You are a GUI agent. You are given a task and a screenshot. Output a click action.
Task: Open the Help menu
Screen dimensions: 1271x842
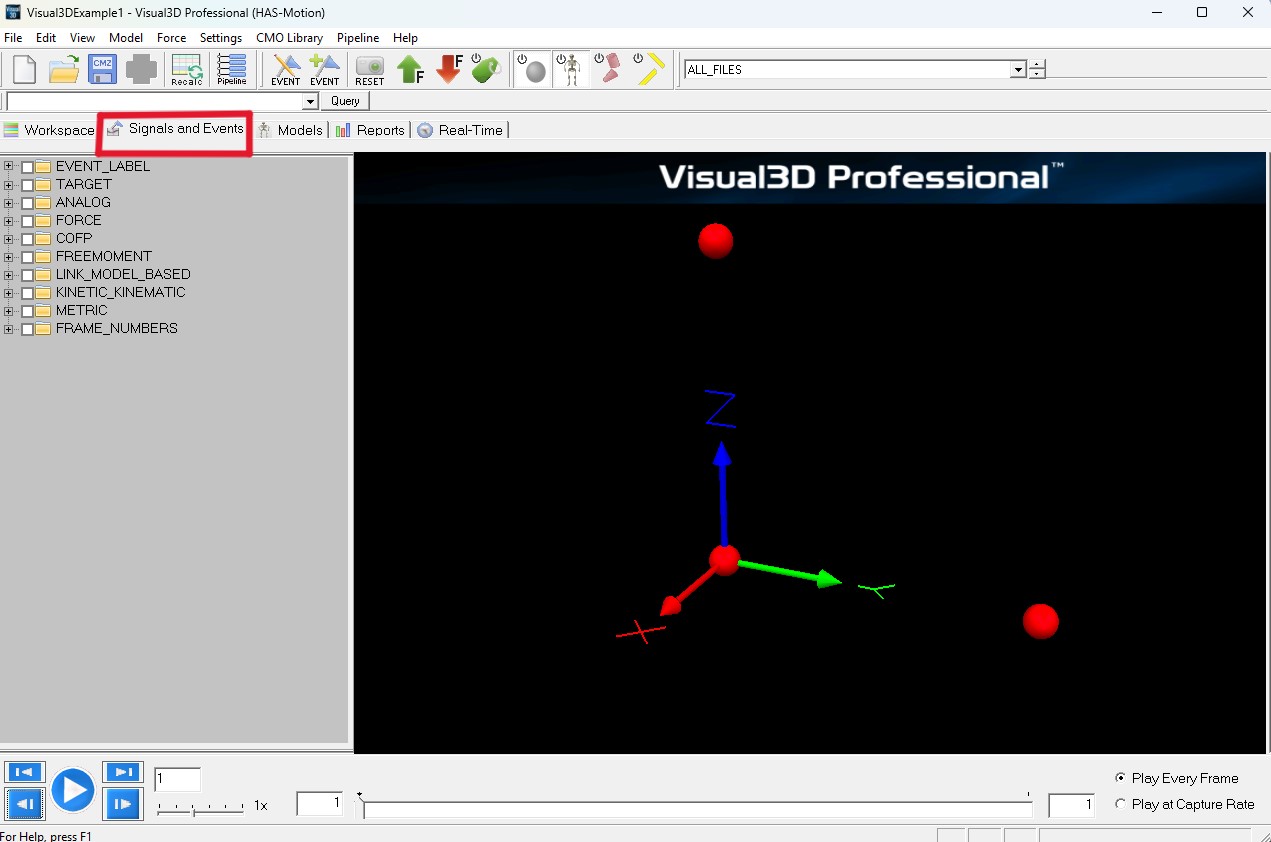click(405, 38)
